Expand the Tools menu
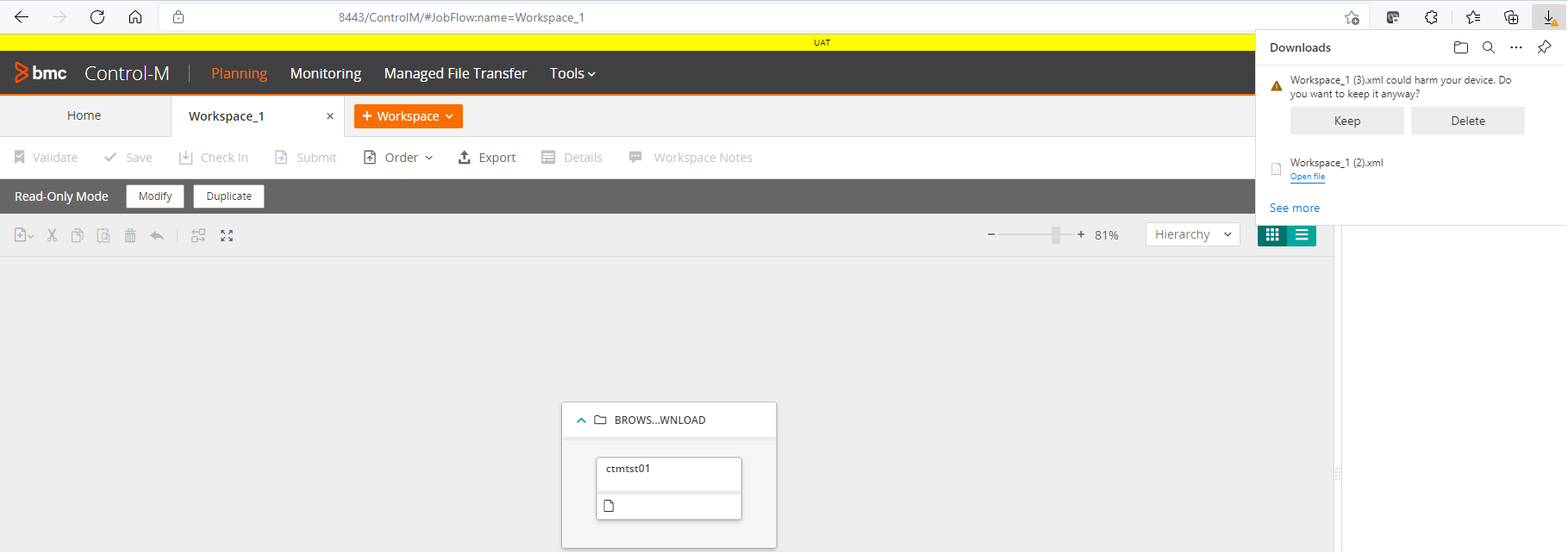This screenshot has height=554, width=1568. click(572, 73)
